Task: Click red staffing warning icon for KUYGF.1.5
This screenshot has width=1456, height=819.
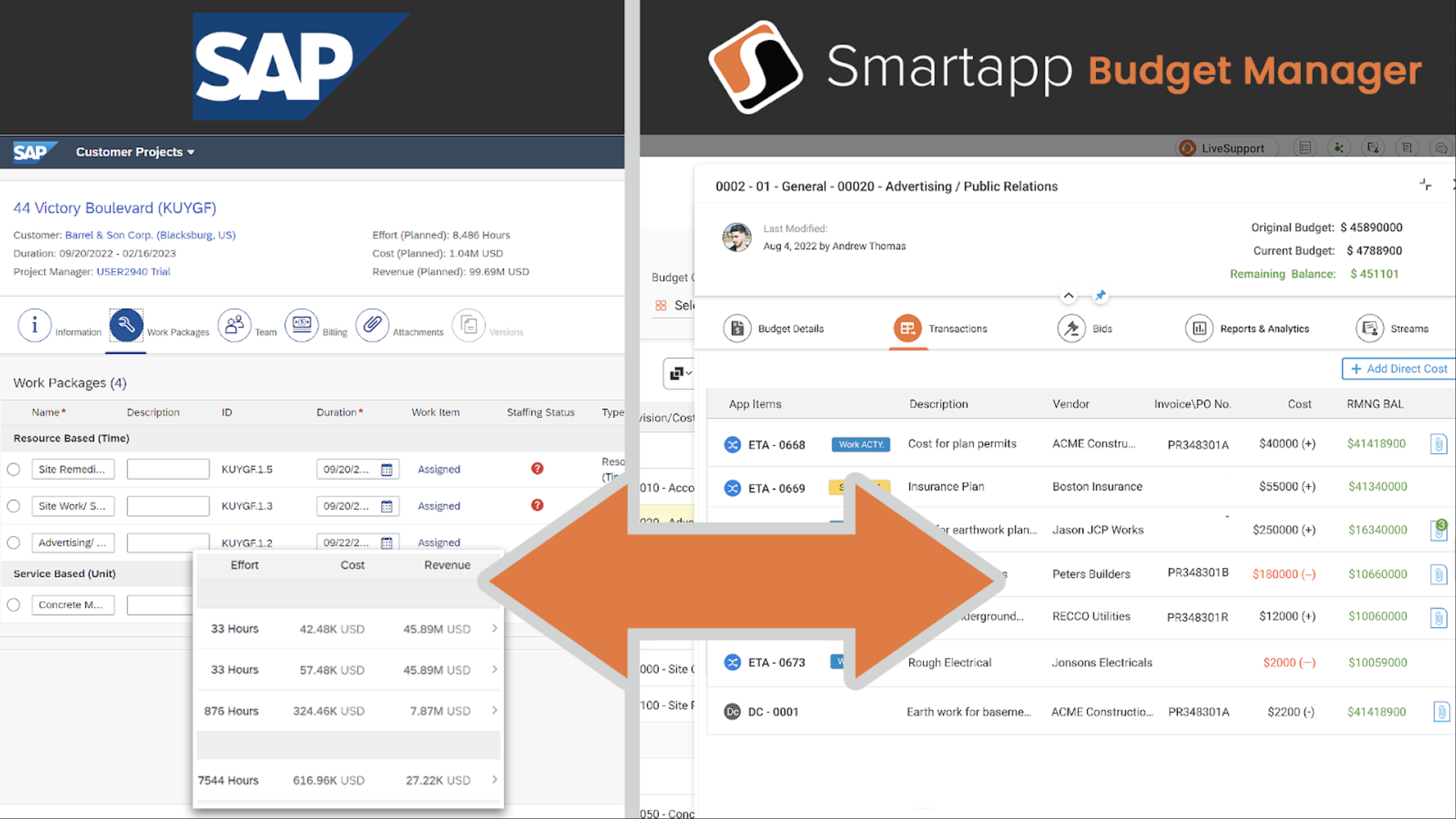Action: click(x=537, y=468)
